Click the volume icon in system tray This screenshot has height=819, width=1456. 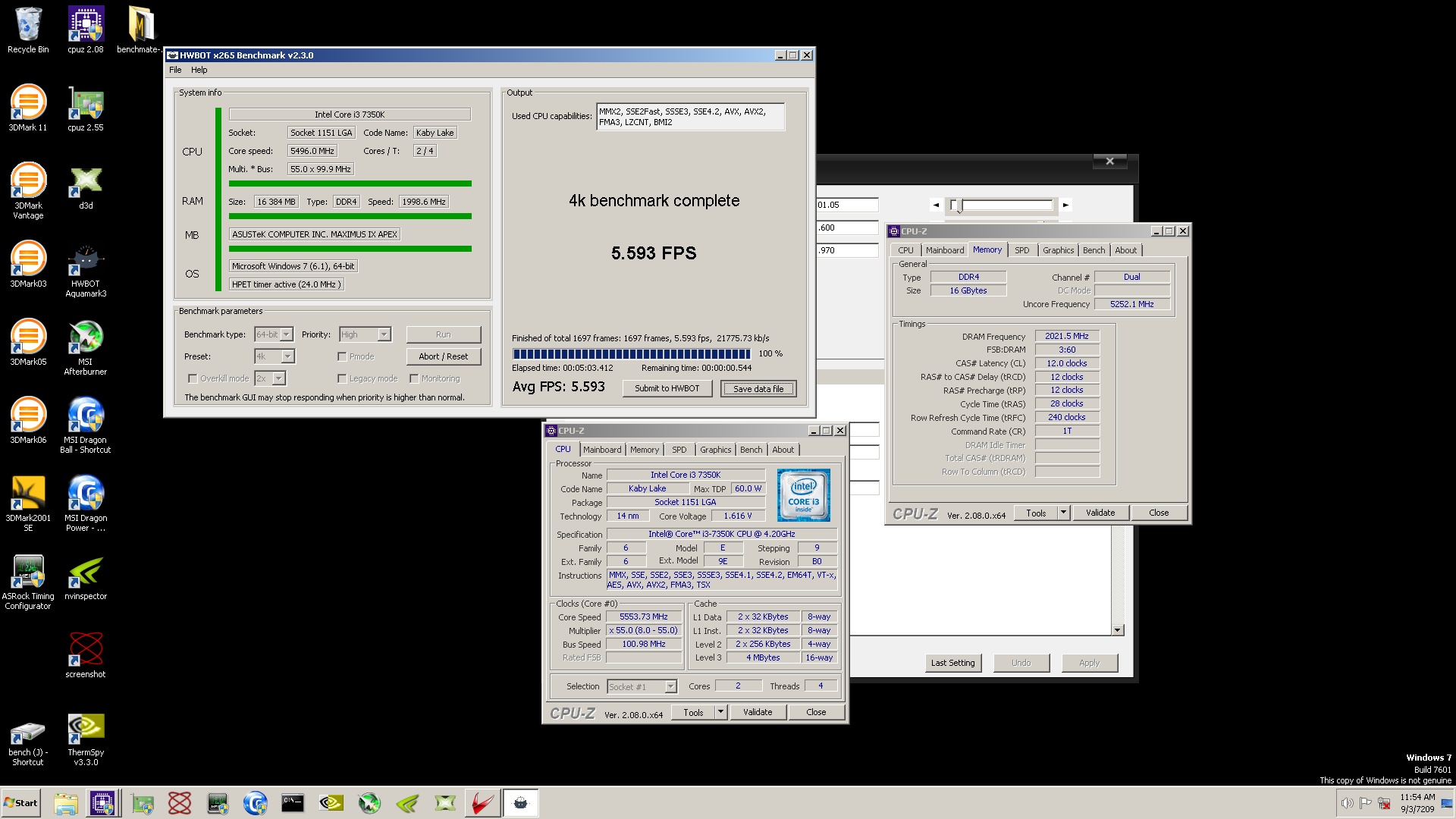point(1347,803)
